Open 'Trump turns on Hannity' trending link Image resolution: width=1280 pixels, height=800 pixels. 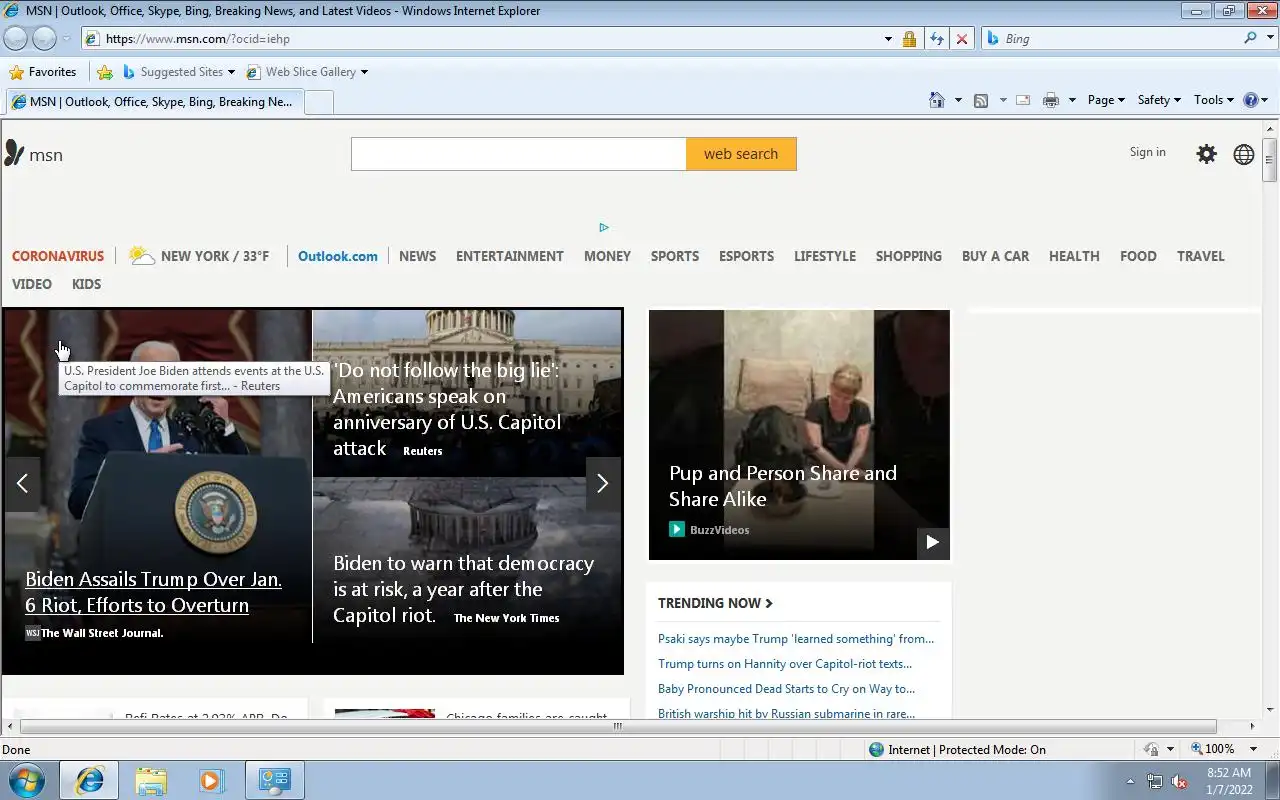click(785, 664)
